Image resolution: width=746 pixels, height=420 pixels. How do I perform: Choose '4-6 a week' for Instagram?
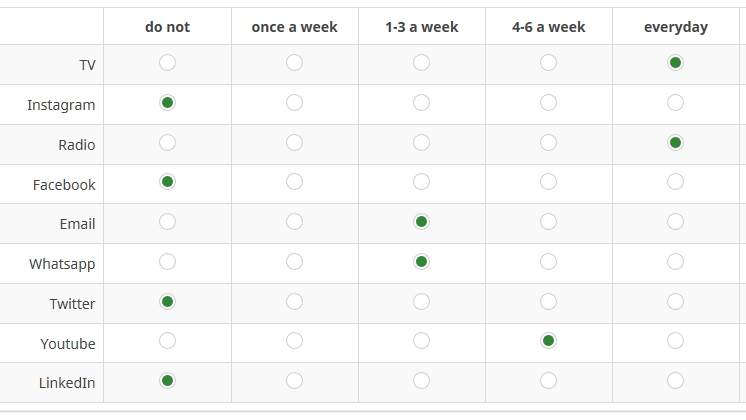click(548, 103)
